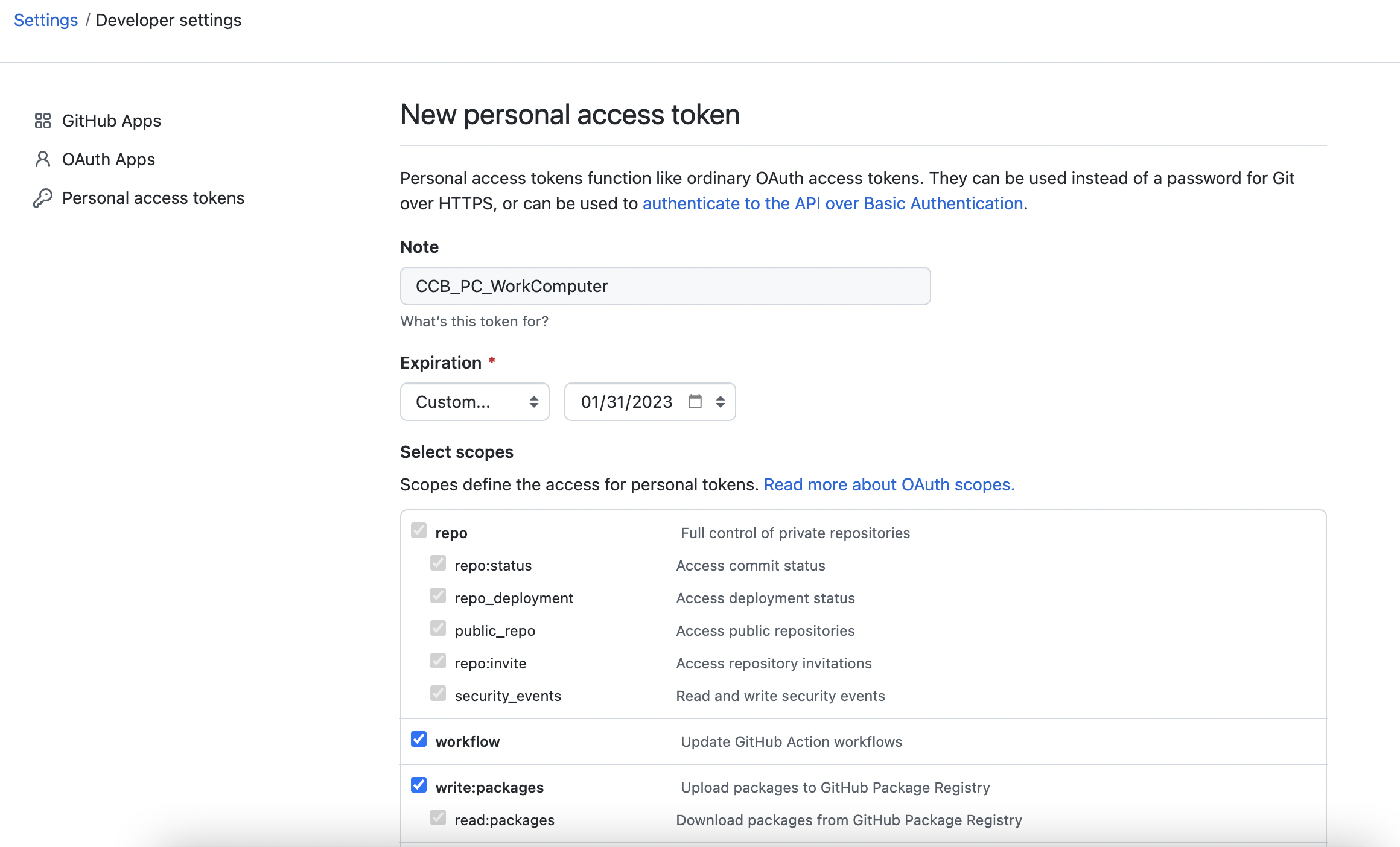Click 'Read and write security events' description
1400x847 pixels.
coord(780,696)
